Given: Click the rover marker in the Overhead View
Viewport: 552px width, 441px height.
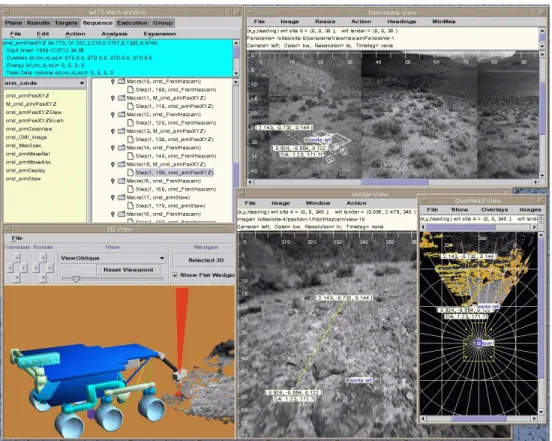Looking at the screenshot, I should click(x=479, y=343).
